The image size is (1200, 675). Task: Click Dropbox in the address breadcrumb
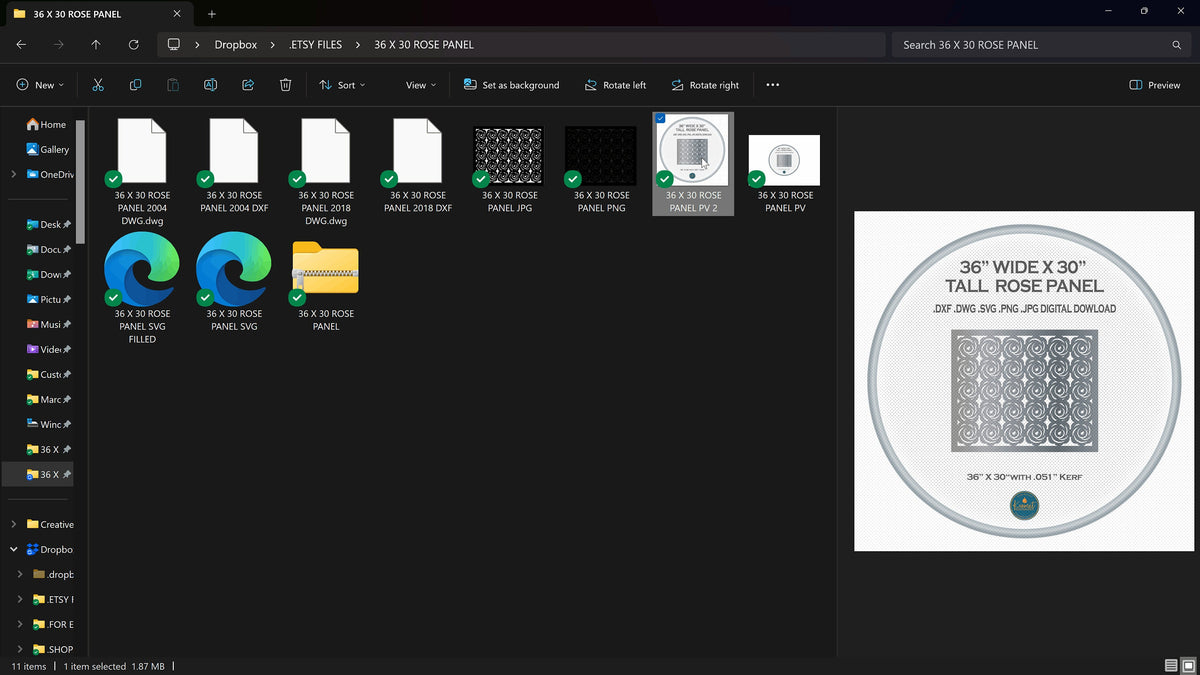[x=236, y=45]
